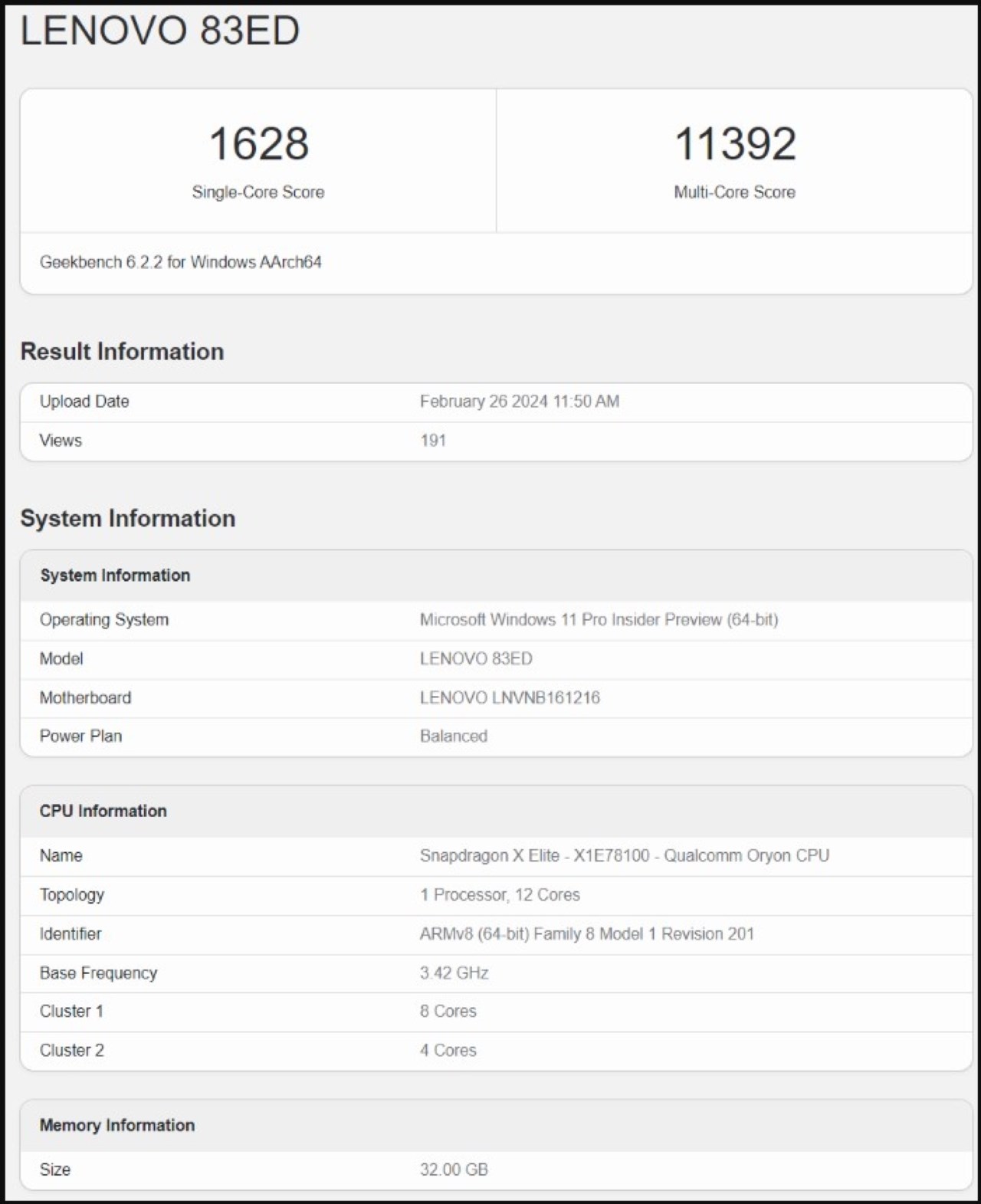Image resolution: width=981 pixels, height=1204 pixels.
Task: Click the Single-Core Score label
Action: tap(258, 192)
